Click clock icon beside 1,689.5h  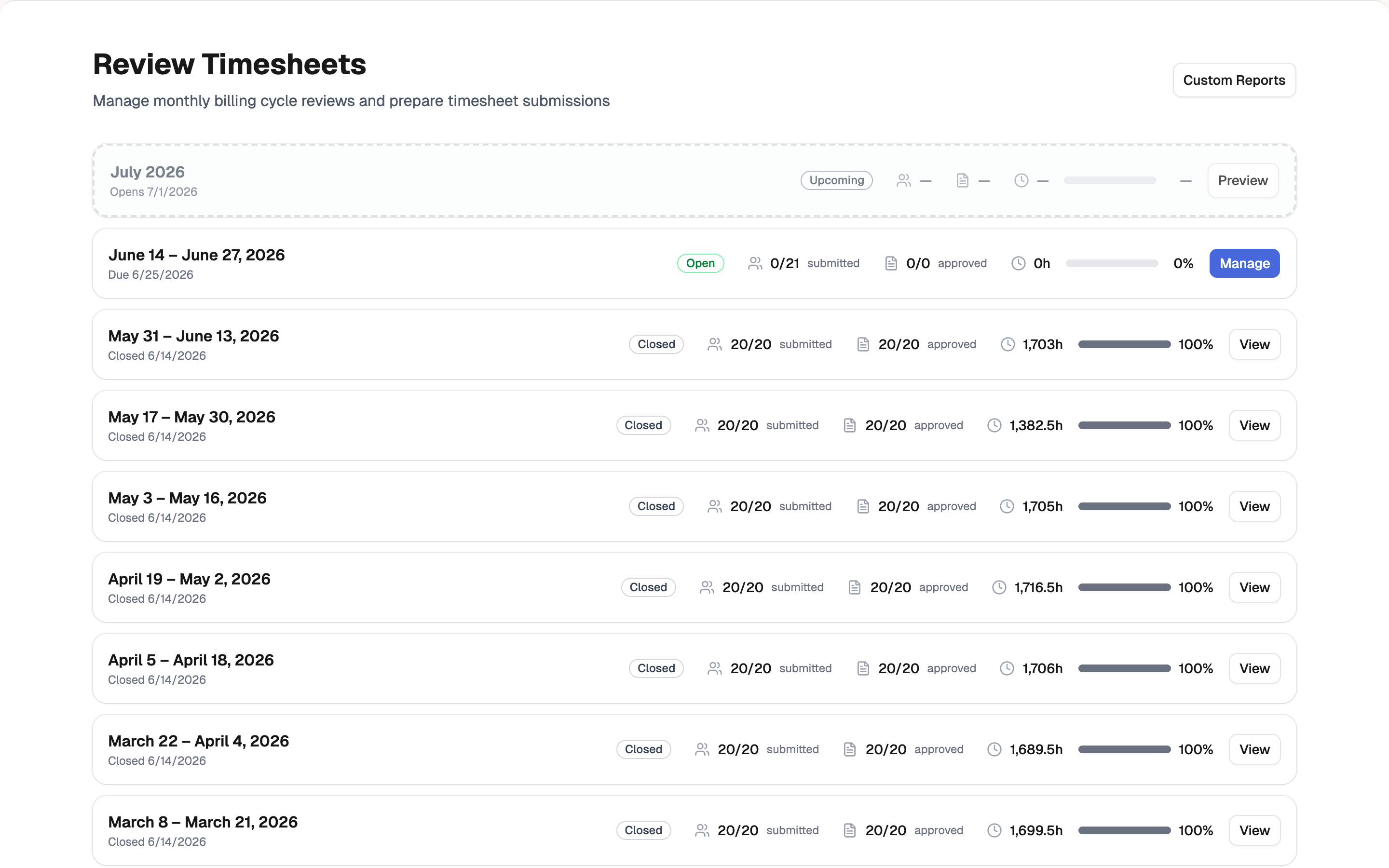click(994, 749)
